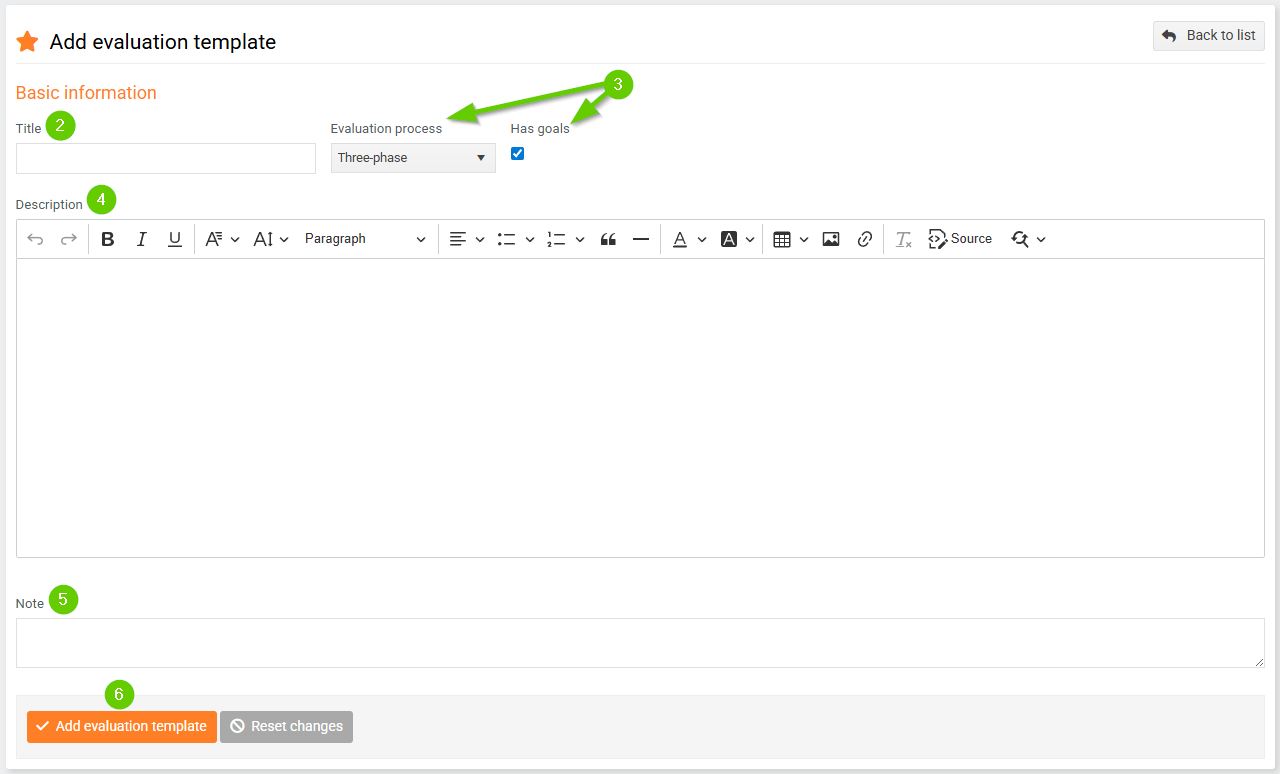Open the Evaluation process dropdown
This screenshot has width=1280, height=774.
413,158
